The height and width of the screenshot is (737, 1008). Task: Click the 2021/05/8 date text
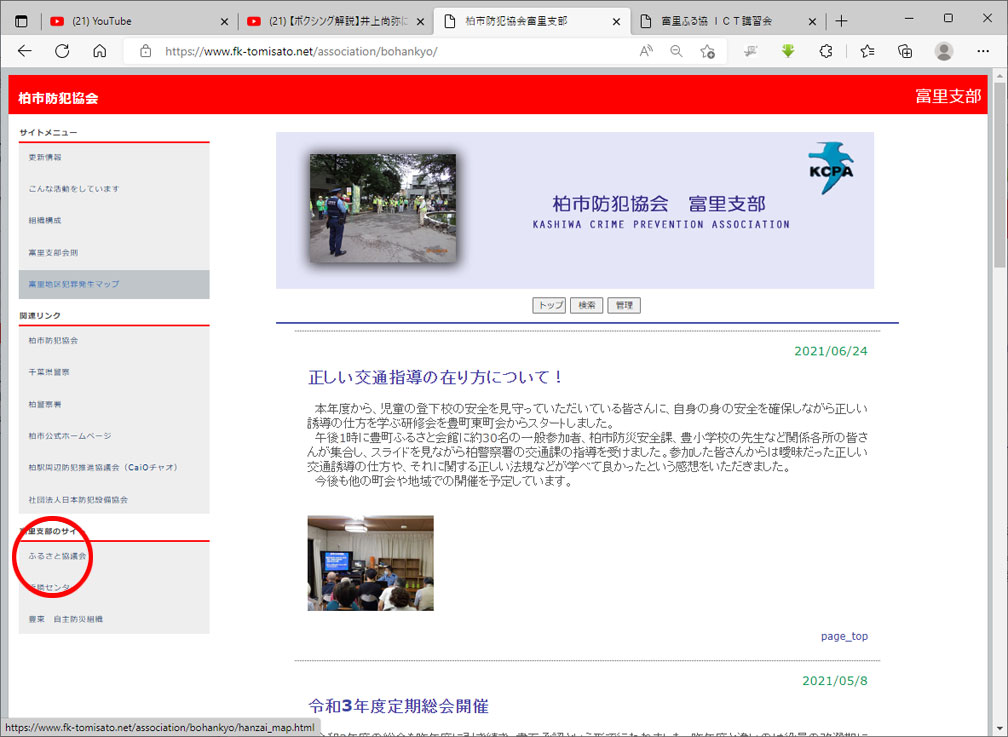(834, 680)
